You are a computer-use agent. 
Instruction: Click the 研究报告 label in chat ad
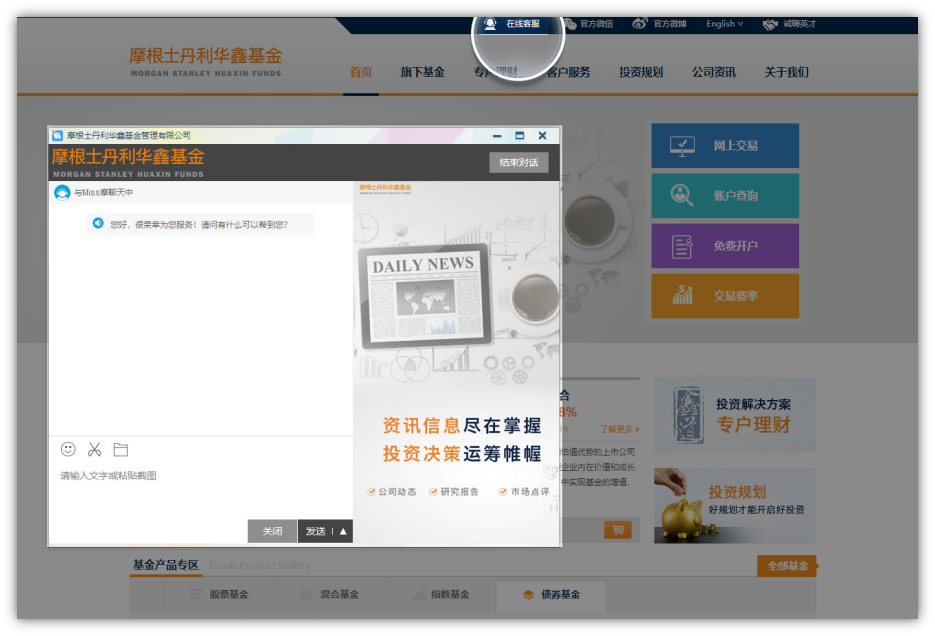coord(459,492)
